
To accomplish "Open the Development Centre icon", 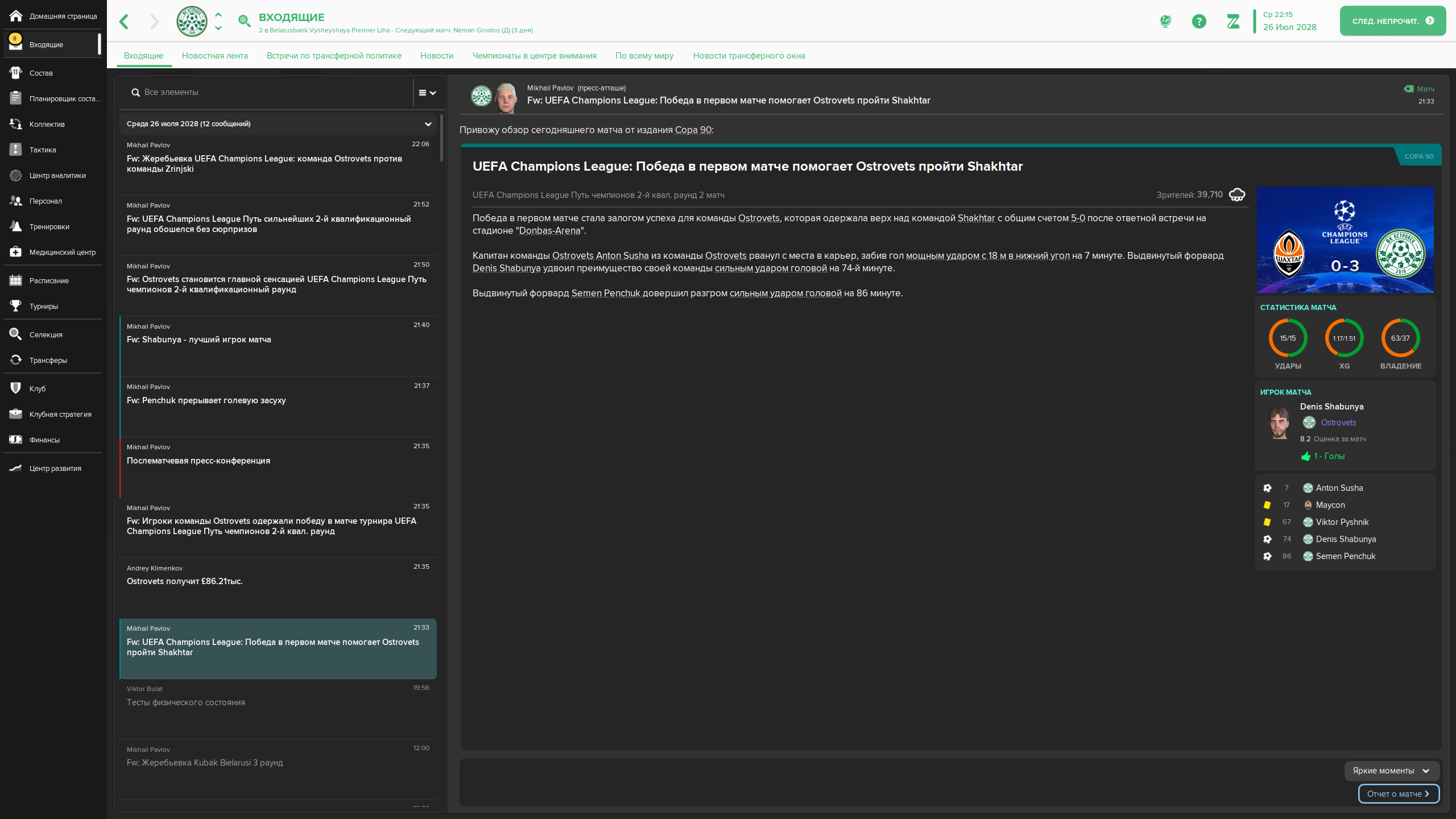I will point(16,468).
